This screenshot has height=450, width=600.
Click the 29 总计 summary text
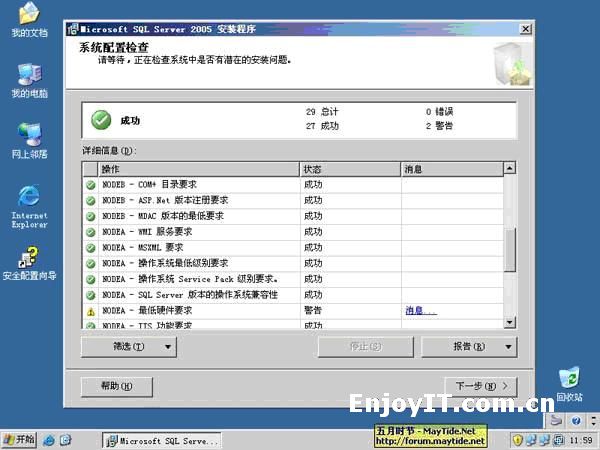(322, 112)
